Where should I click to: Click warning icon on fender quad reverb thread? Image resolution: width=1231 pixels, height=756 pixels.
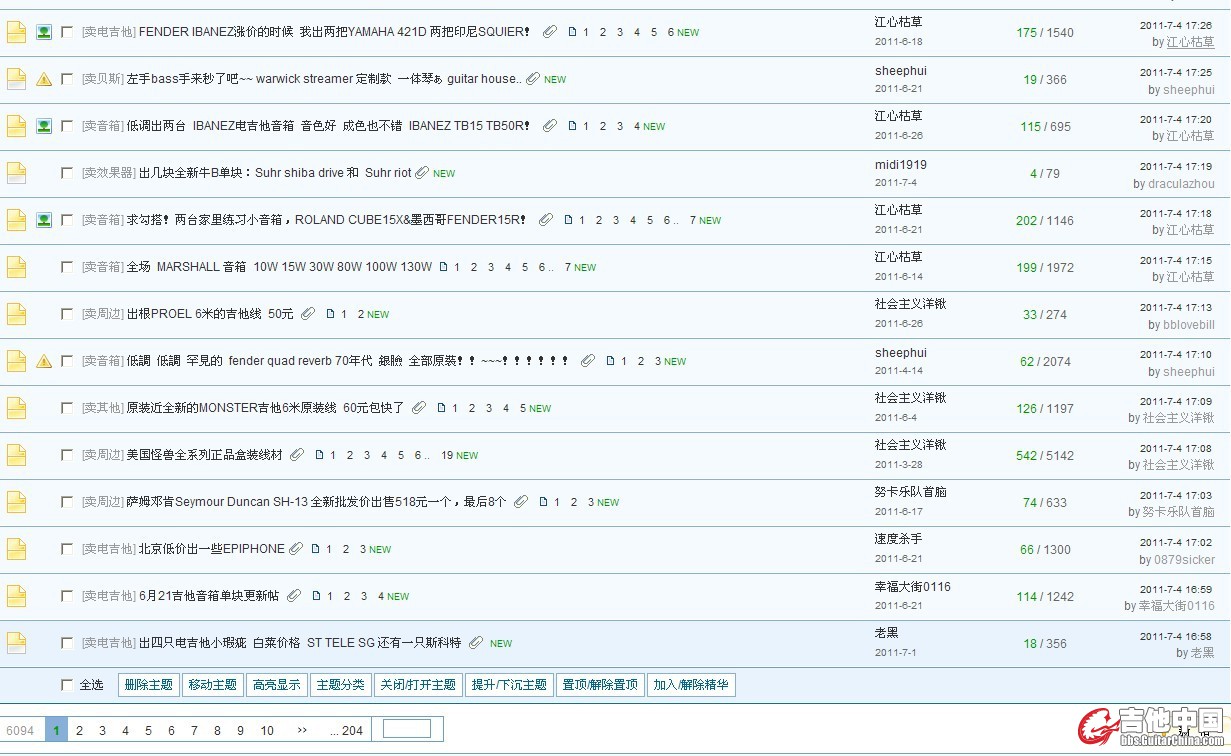pyautogui.click(x=44, y=361)
